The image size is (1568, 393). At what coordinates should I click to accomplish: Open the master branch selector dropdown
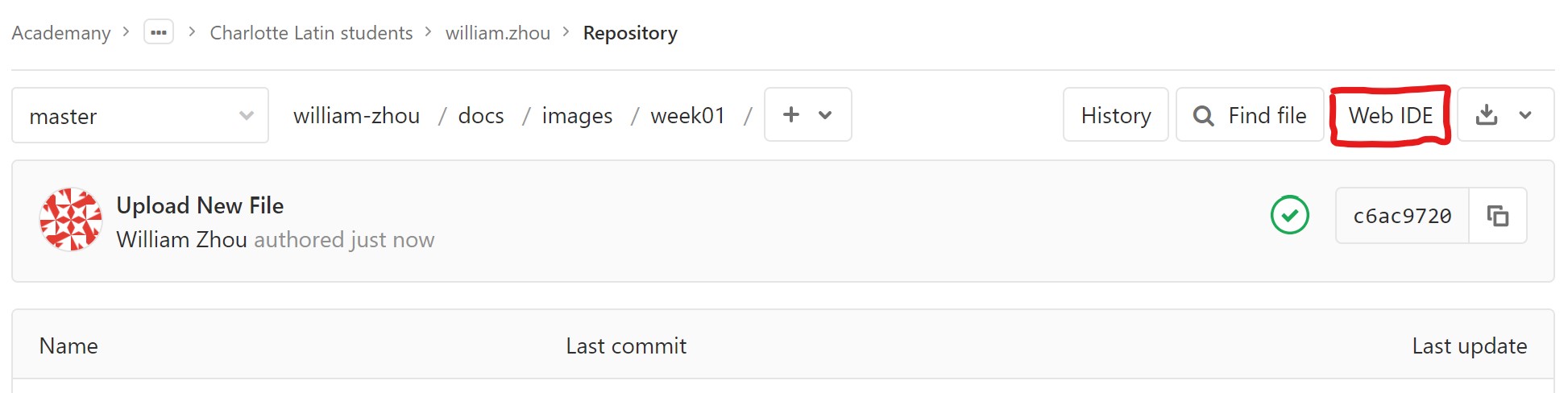pyautogui.click(x=140, y=115)
